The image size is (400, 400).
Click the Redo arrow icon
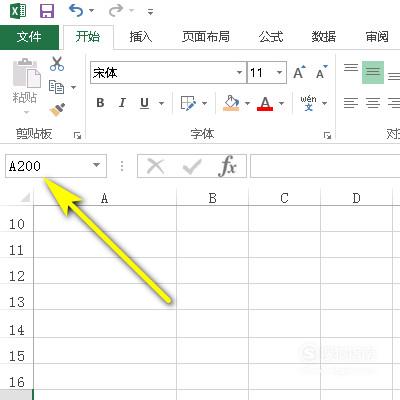click(116, 11)
